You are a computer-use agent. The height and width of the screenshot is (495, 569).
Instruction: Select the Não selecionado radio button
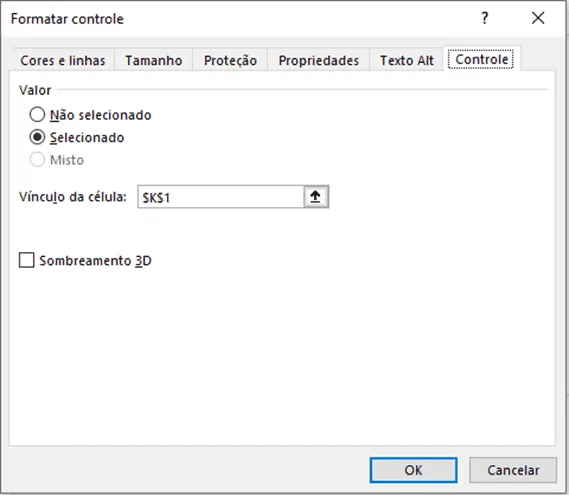pos(37,115)
